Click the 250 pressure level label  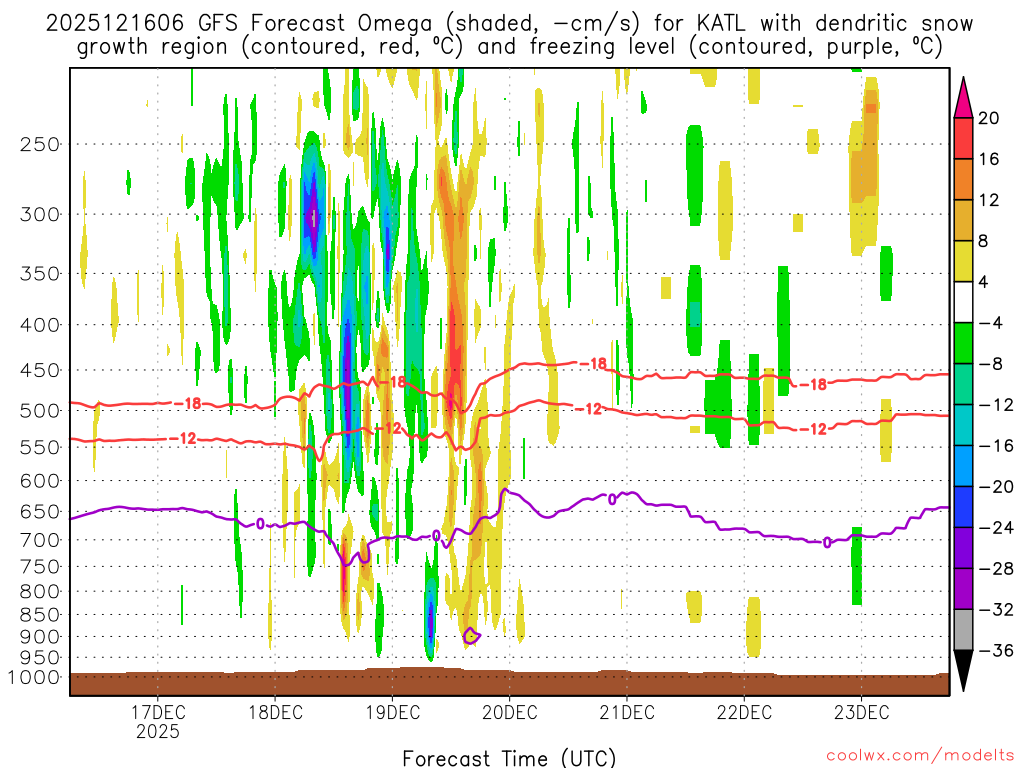40,144
